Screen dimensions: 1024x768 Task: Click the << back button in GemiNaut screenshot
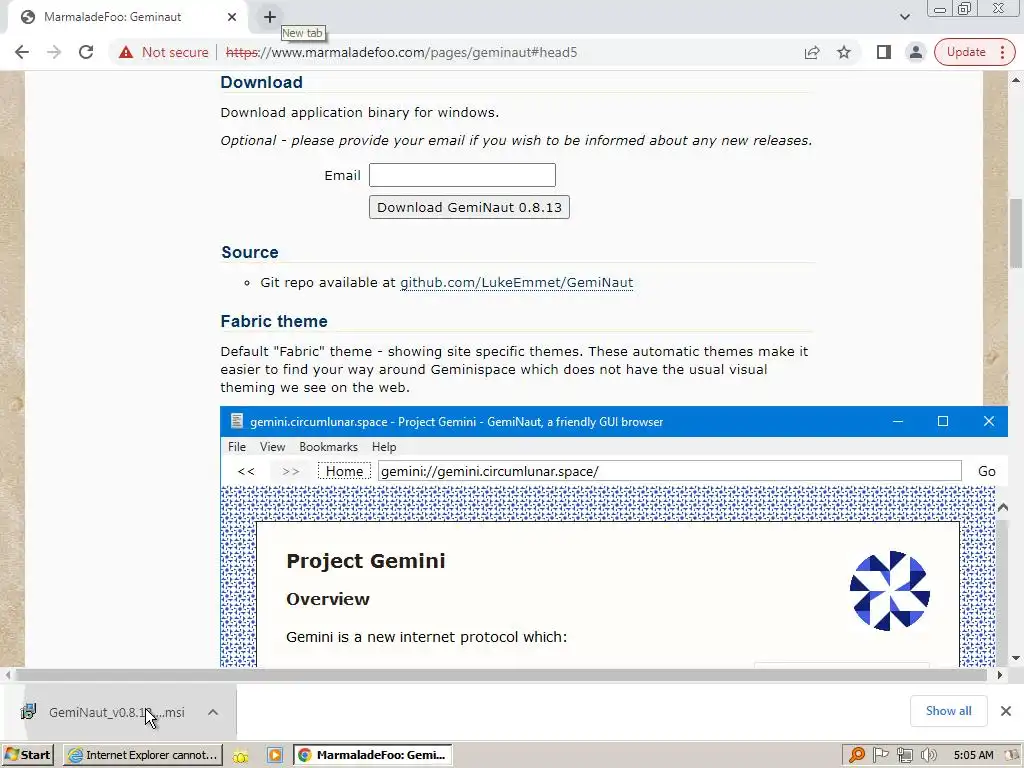tap(246, 471)
